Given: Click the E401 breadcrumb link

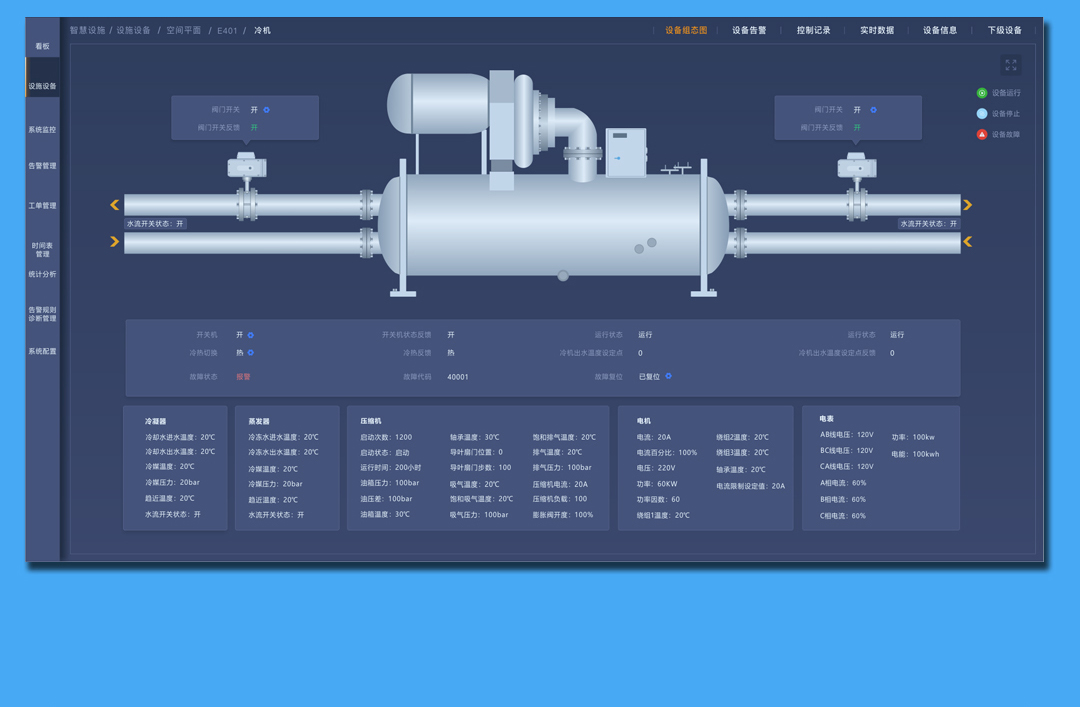Looking at the screenshot, I should tap(227, 31).
